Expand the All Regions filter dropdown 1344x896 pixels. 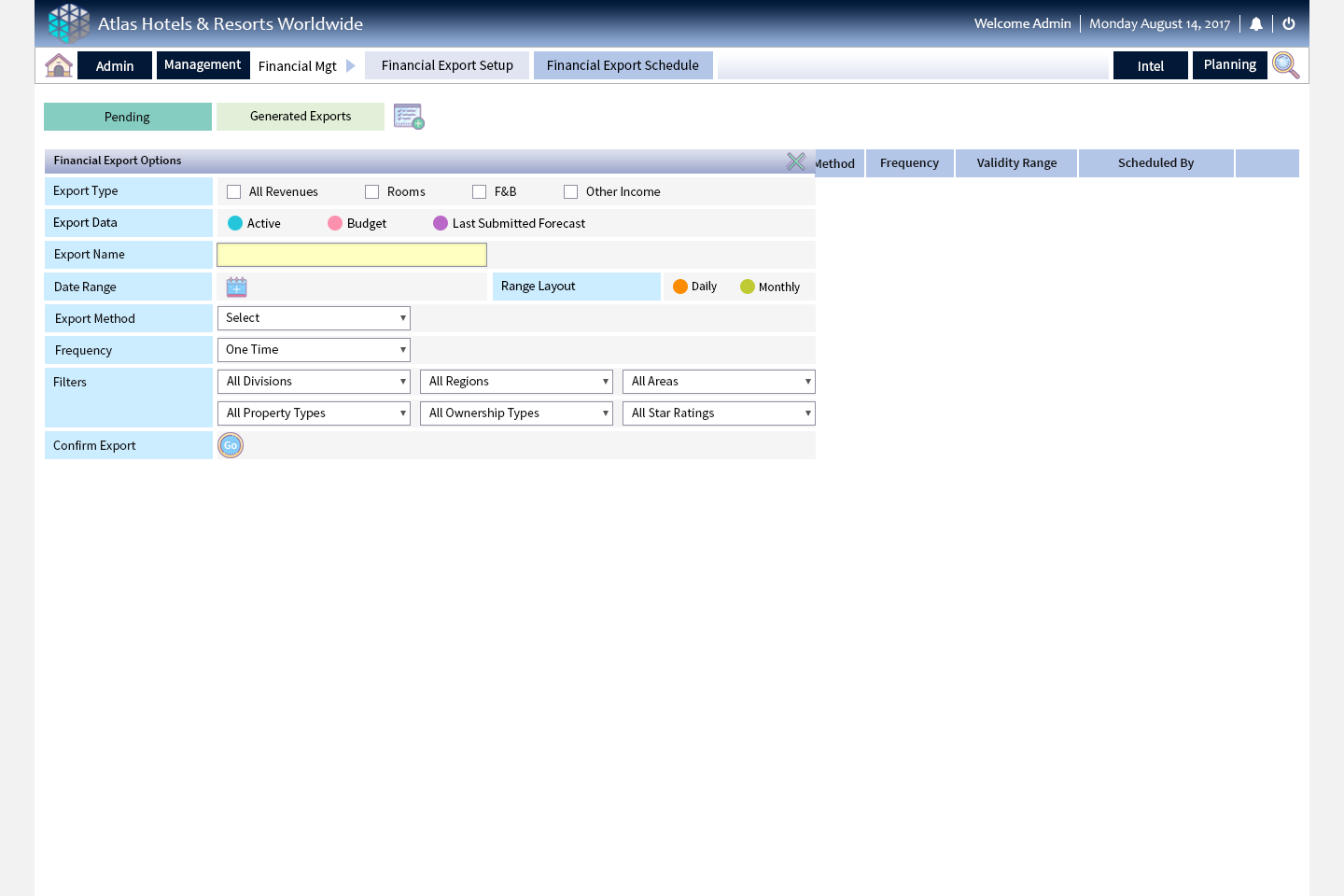(516, 382)
